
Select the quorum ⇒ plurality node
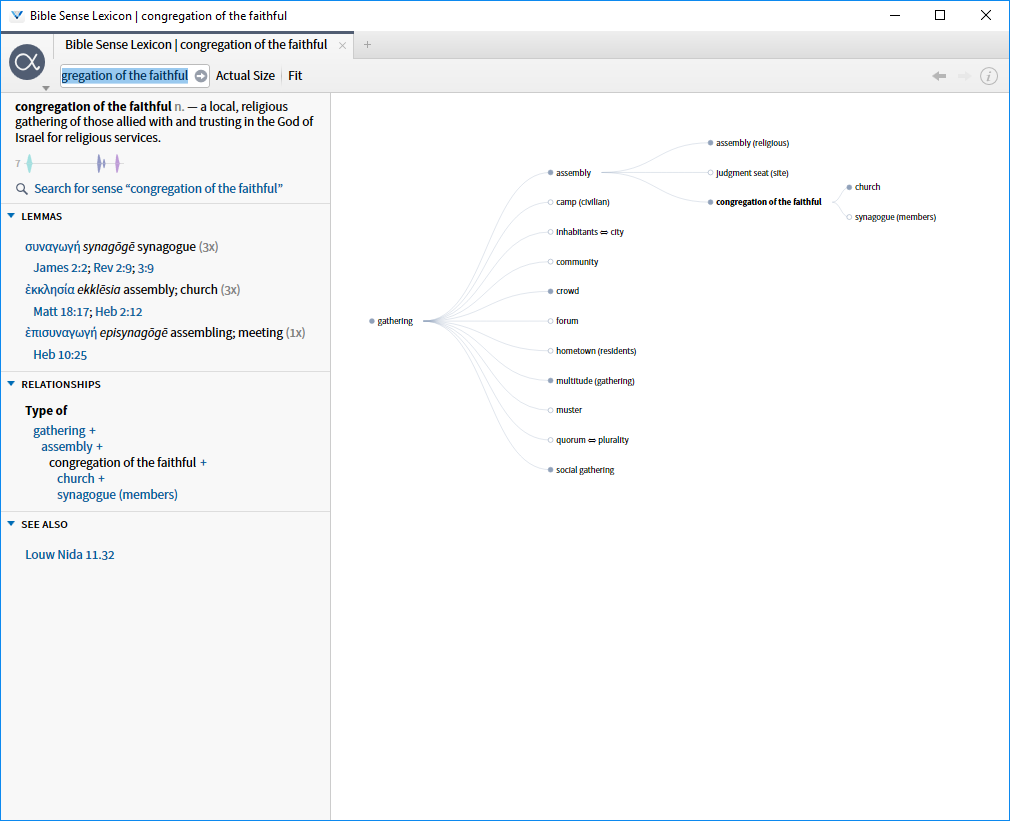[x=588, y=440]
